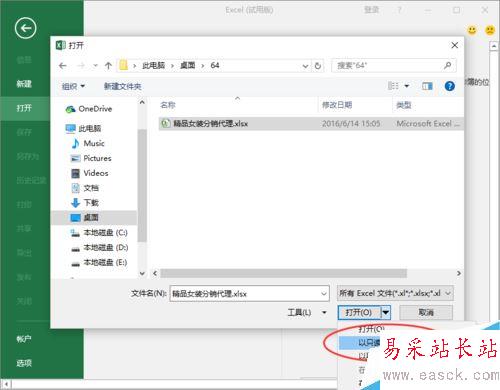Image resolution: width=500 pixels, height=390 pixels.
Task: Open the 组织 menu
Action: pyautogui.click(x=73, y=87)
